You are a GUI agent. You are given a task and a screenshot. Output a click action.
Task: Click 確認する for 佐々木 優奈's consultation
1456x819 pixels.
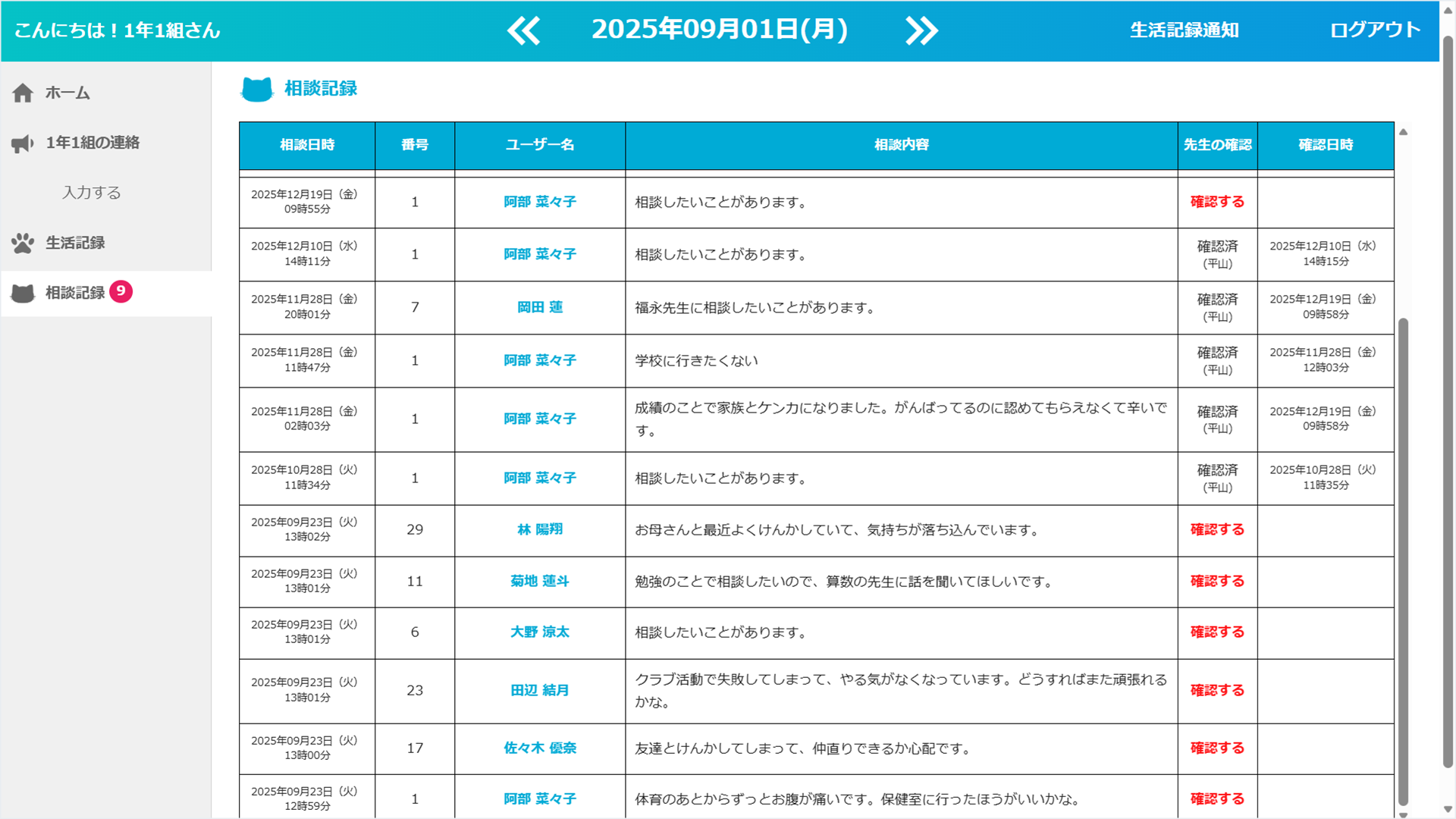coord(1216,748)
